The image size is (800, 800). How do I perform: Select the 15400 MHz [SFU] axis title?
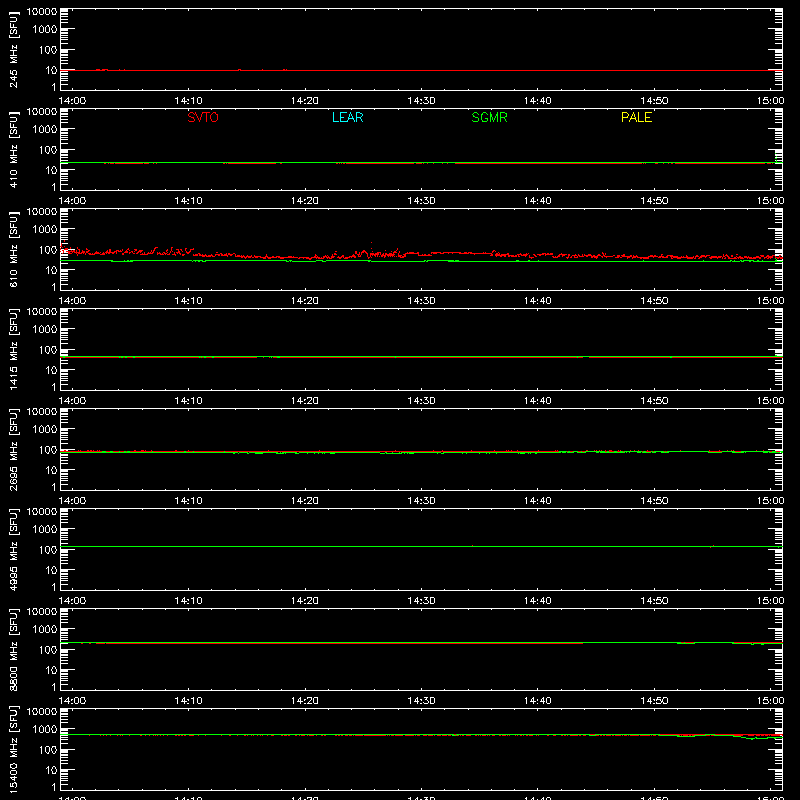click(14, 749)
